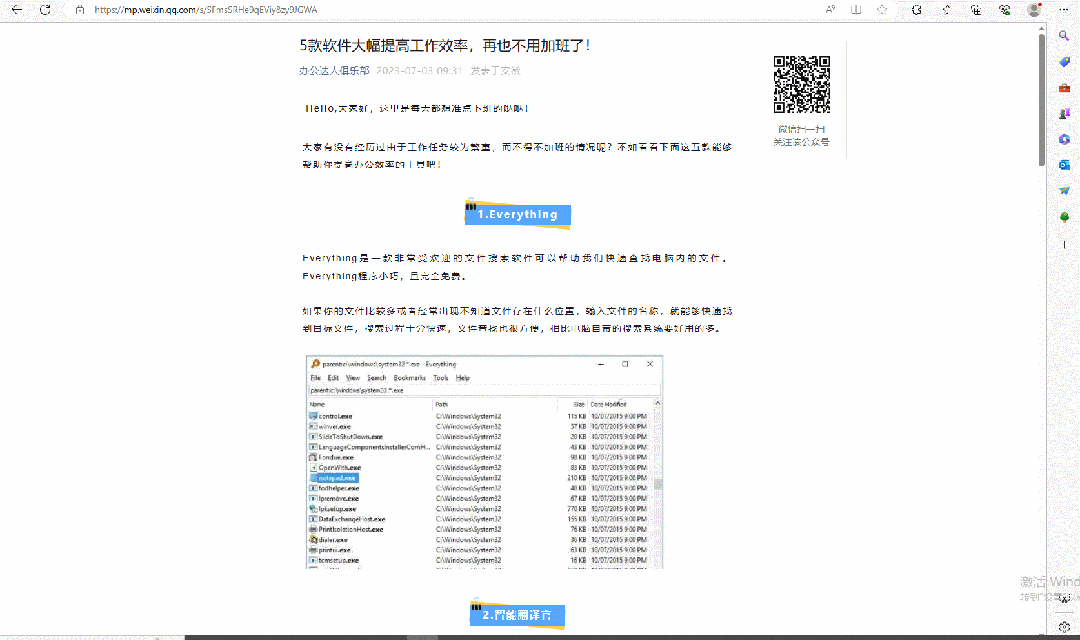This screenshot has height=640, width=1080.
Task: Click the article title heading
Action: (444, 45)
